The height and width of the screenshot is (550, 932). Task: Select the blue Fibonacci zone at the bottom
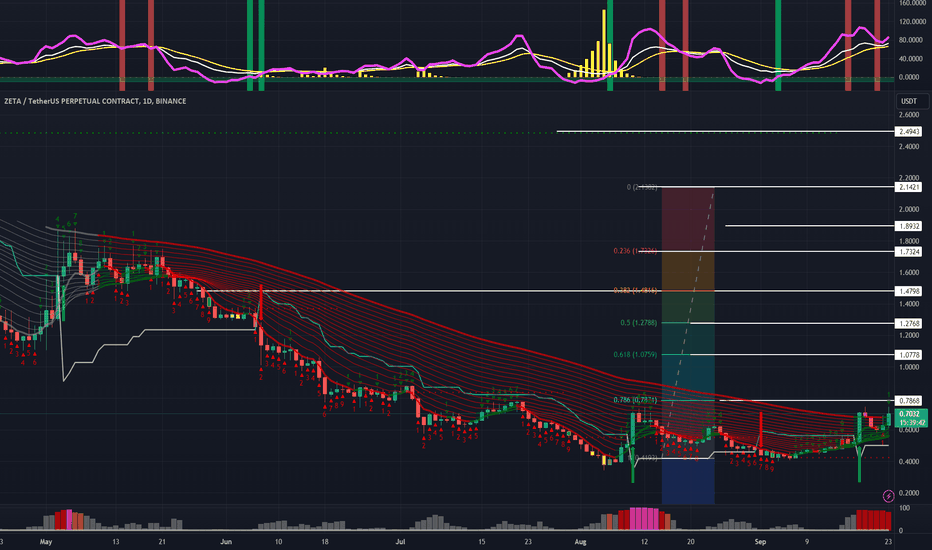[x=688, y=481]
